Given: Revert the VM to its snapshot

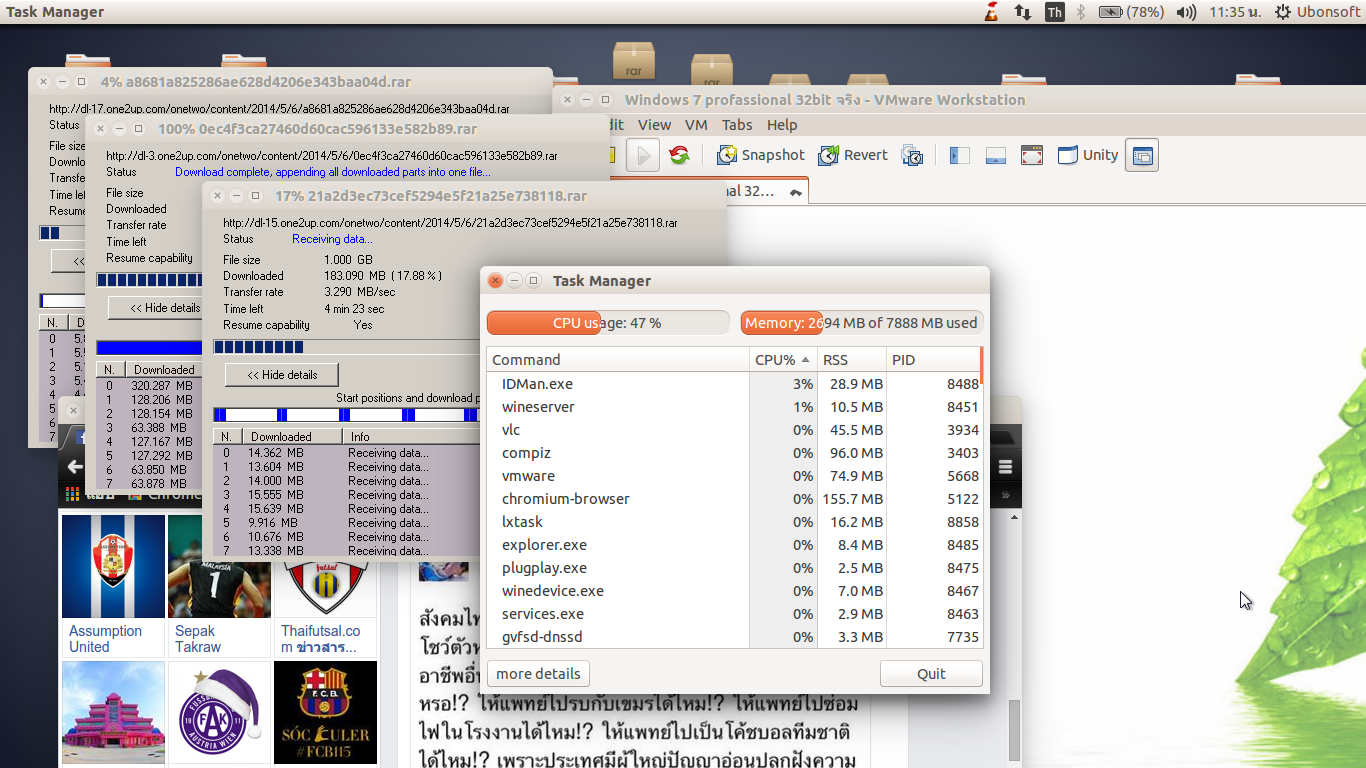Looking at the screenshot, I should pyautogui.click(x=853, y=155).
